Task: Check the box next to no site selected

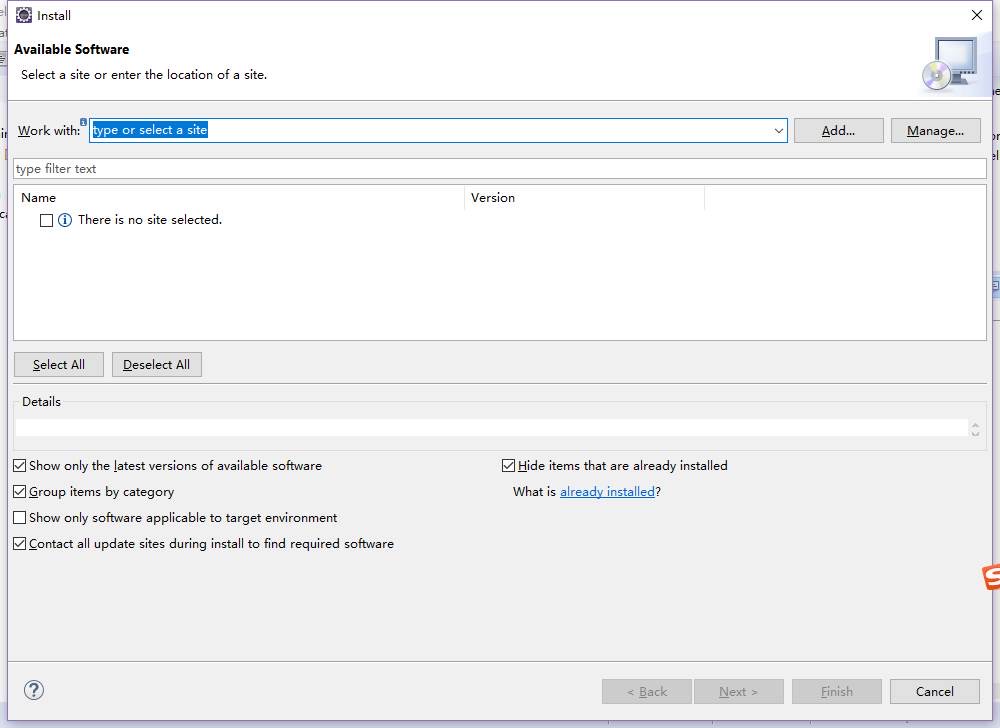Action: 46,220
